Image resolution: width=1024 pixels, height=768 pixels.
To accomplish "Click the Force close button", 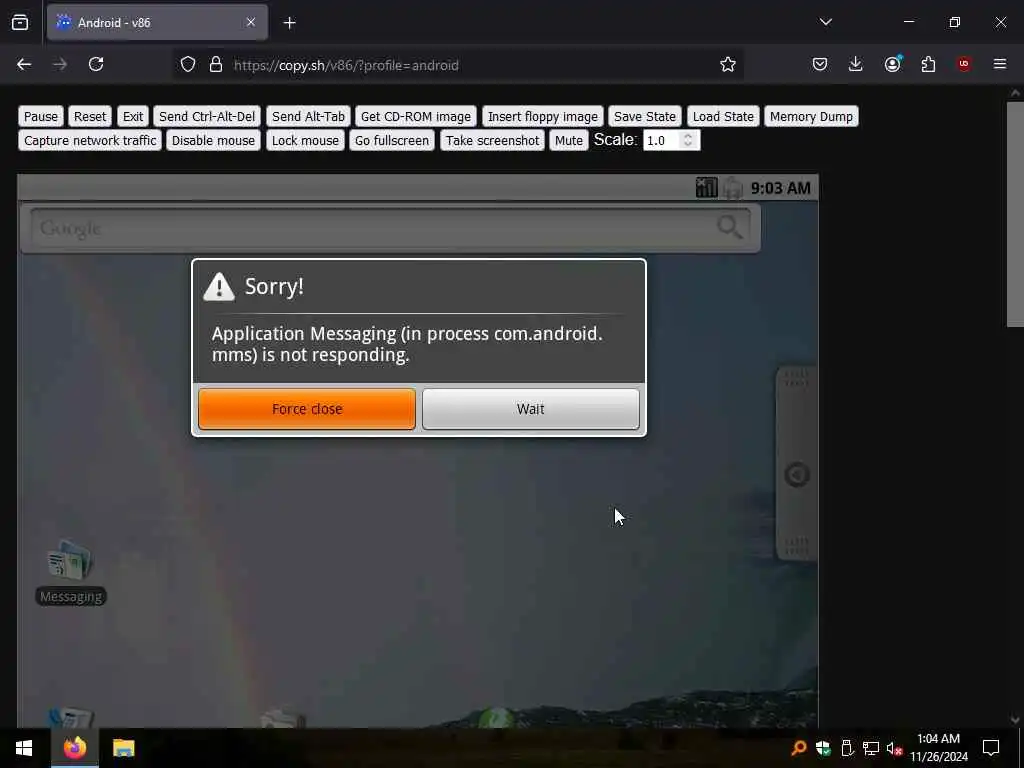I will tap(307, 409).
